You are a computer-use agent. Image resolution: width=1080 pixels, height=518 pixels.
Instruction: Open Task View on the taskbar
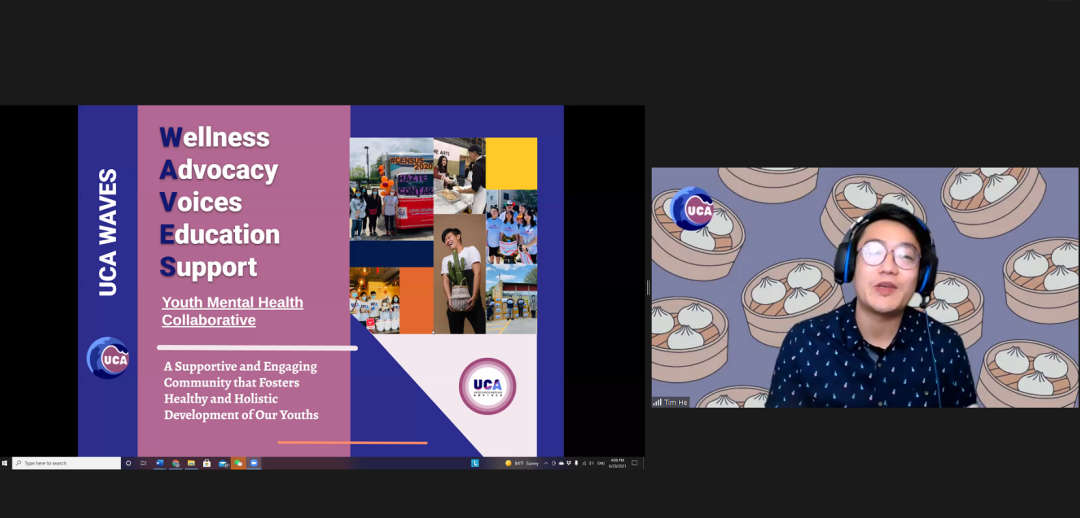tap(143, 463)
